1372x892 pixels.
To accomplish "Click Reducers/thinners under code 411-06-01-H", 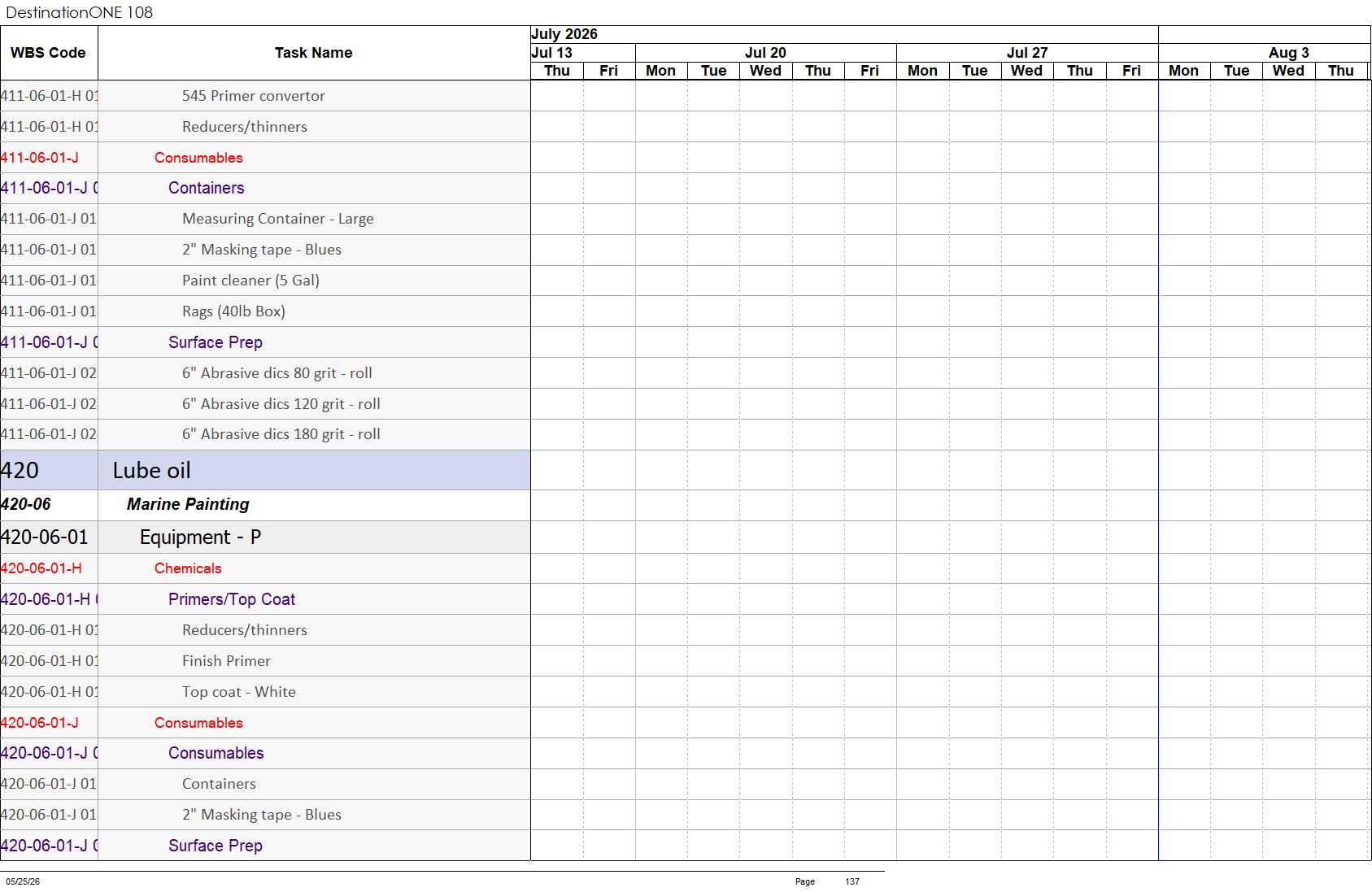I will [x=265, y=127].
